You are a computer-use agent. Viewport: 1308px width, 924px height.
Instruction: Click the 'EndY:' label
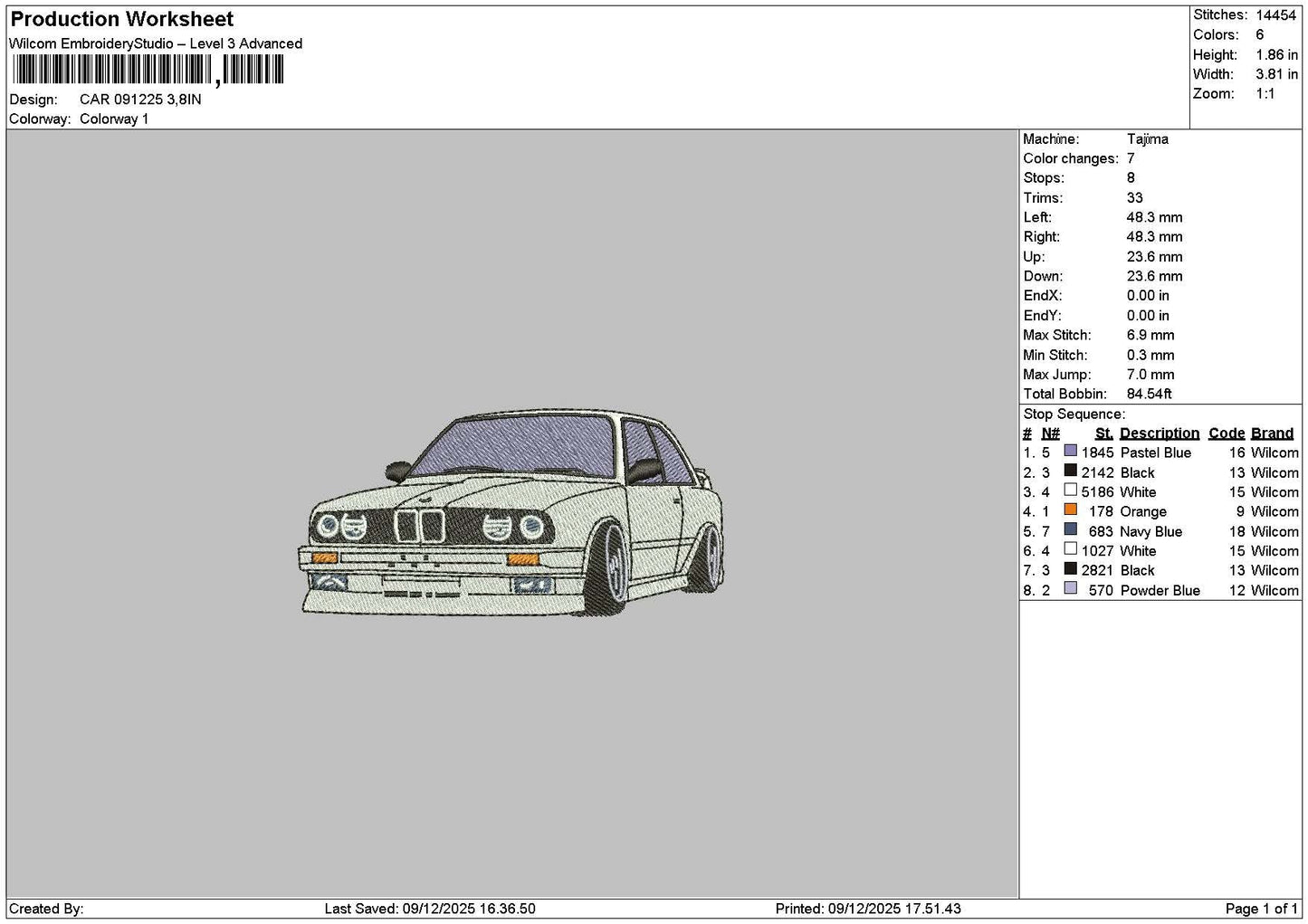click(1042, 316)
